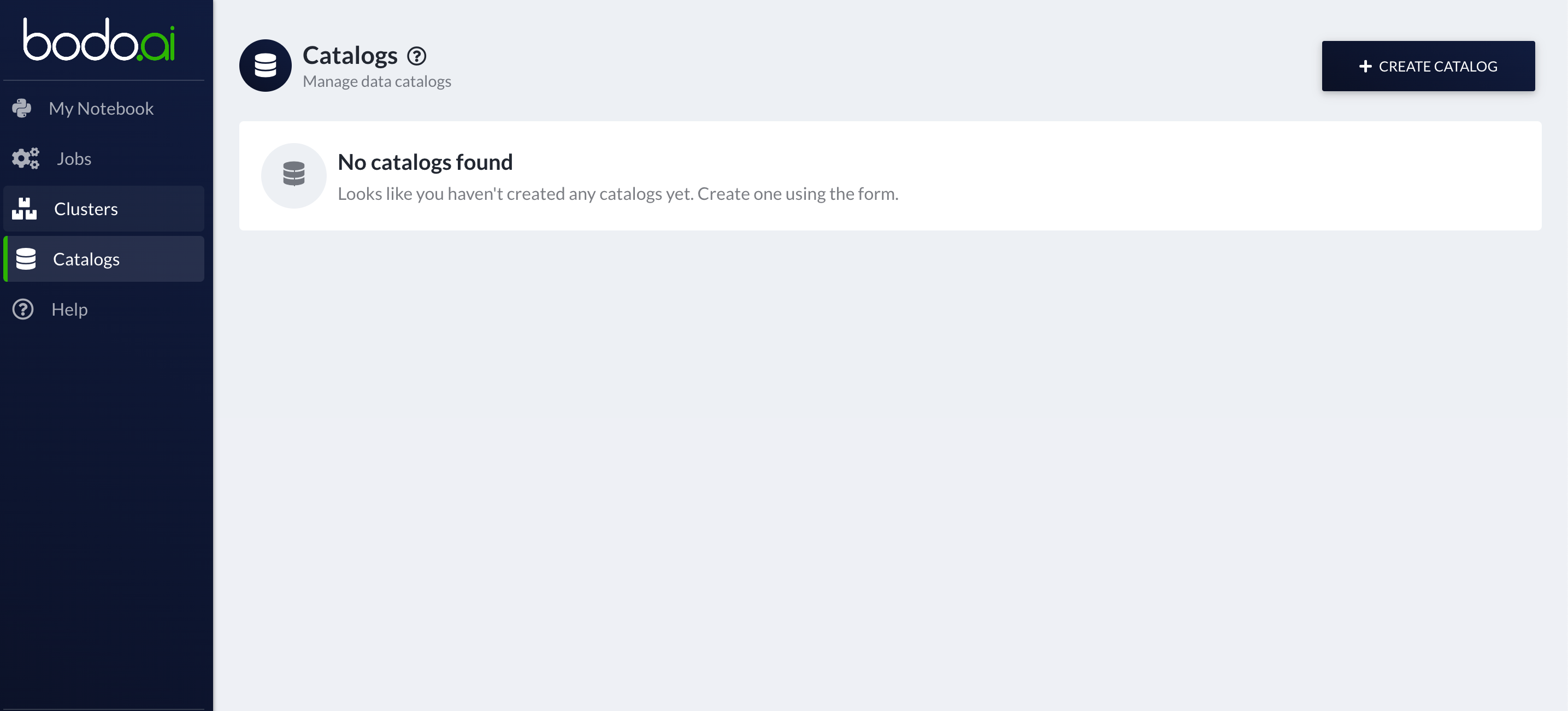Viewport: 1568px width, 711px height.
Task: Navigate to the Clusters label
Action: [x=86, y=209]
